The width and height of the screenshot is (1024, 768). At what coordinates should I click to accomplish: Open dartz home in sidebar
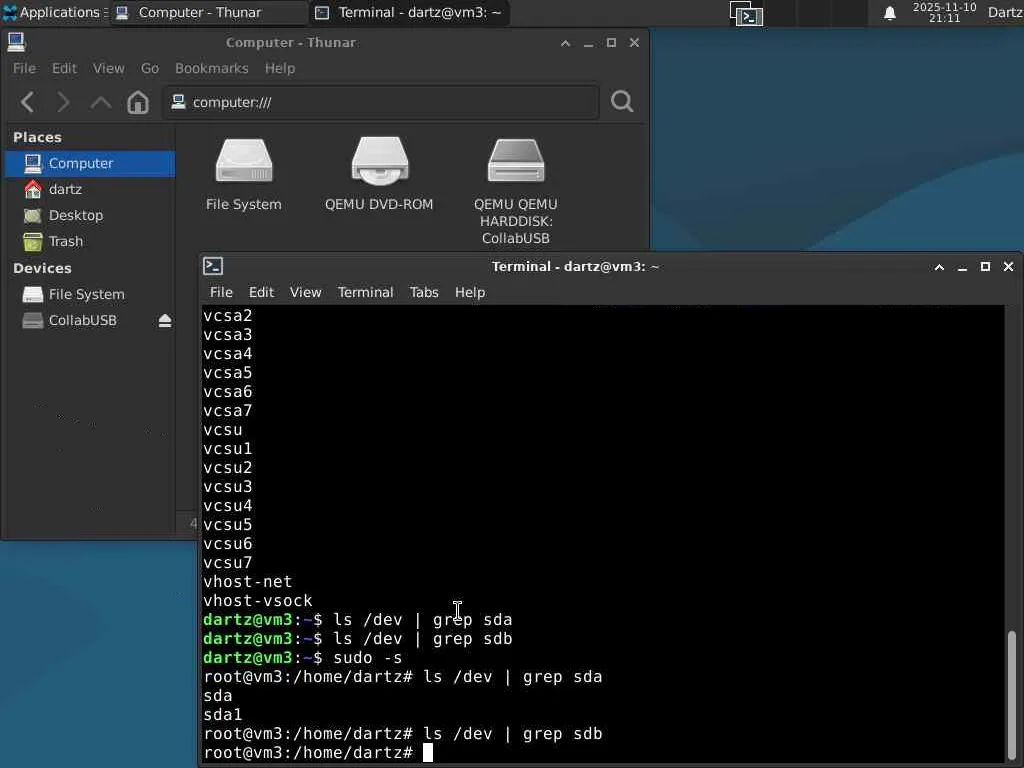point(90,189)
